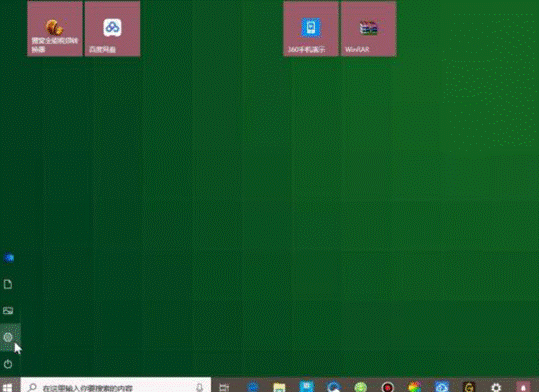The height and width of the screenshot is (392, 539).
Task: Open Documents from Start menu rail
Action: (x=8, y=284)
